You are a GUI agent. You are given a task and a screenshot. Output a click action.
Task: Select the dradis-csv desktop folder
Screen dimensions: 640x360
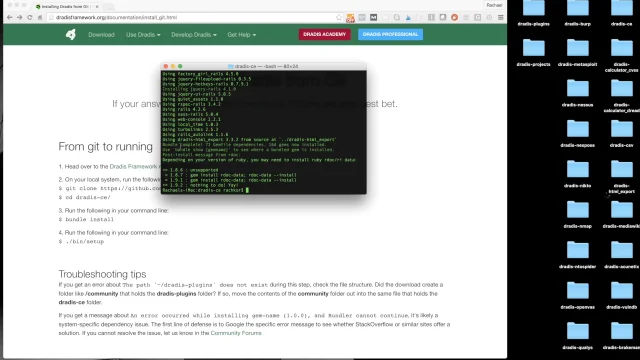[622, 133]
